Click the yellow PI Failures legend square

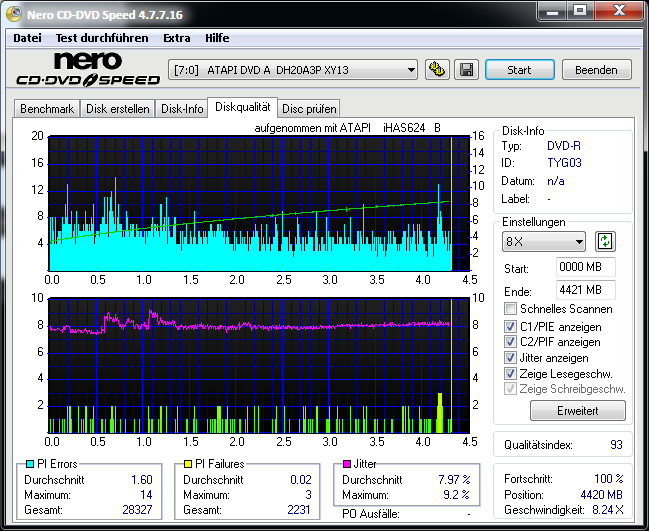[x=187, y=464]
